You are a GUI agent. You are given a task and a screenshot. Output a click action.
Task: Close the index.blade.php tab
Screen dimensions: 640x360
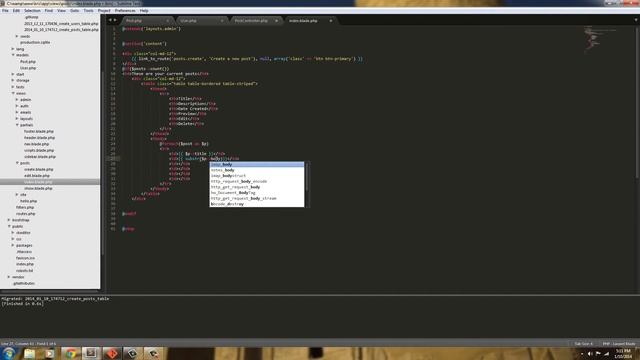[331, 20]
